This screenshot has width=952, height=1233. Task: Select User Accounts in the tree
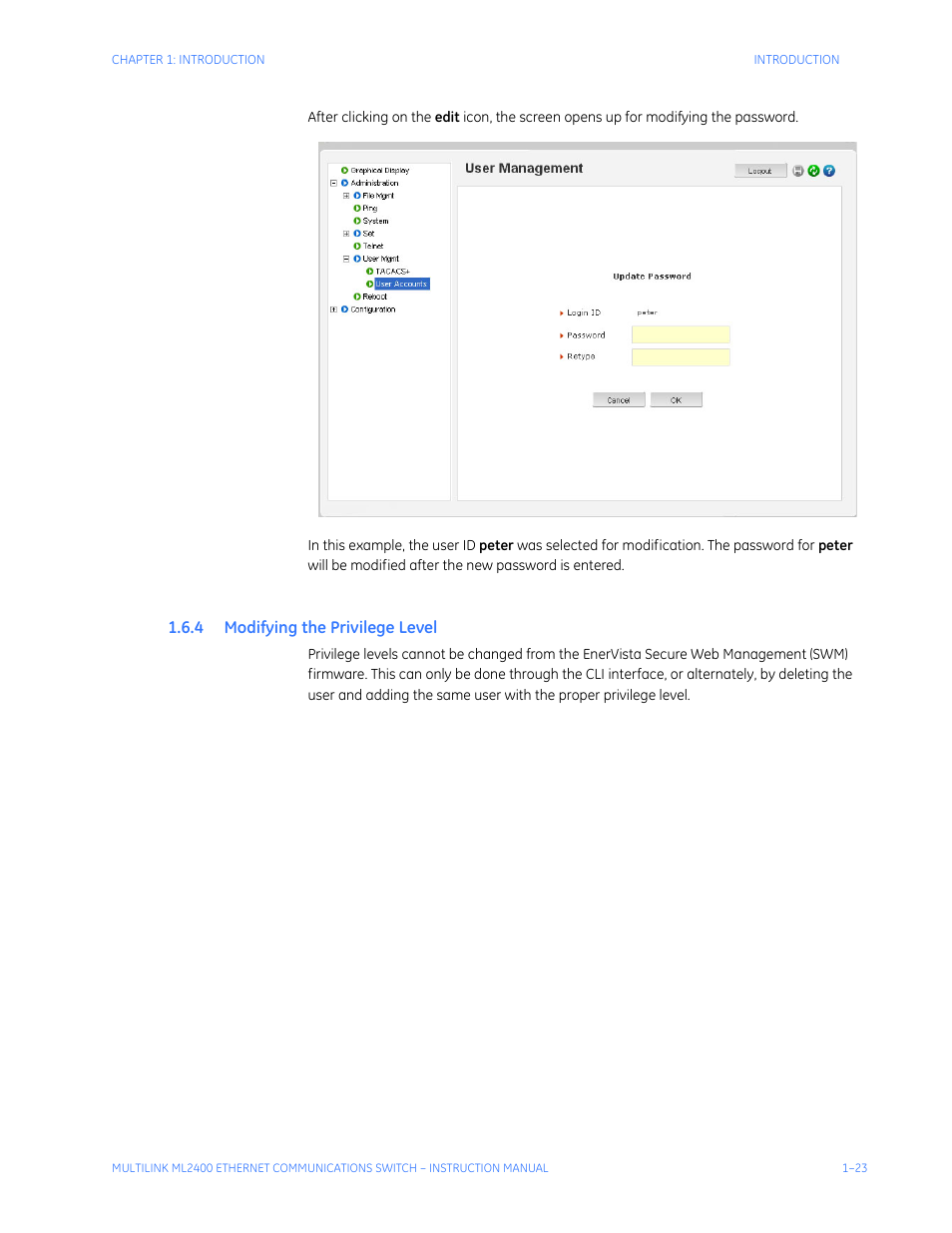click(x=401, y=285)
